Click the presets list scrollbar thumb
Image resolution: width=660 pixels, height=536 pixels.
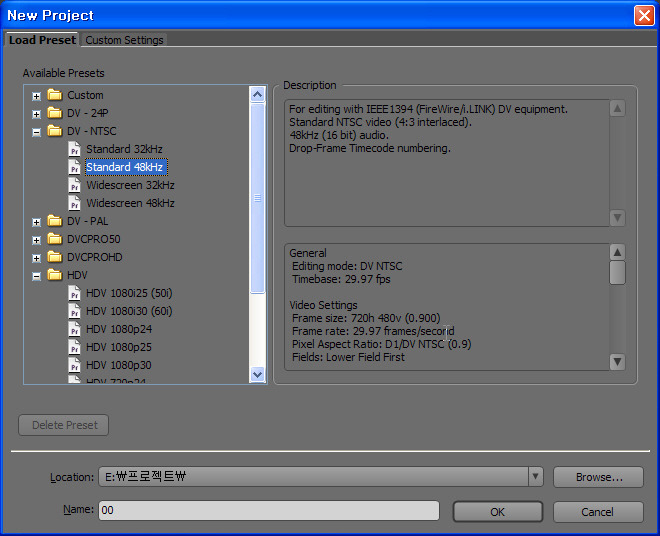coord(257,197)
